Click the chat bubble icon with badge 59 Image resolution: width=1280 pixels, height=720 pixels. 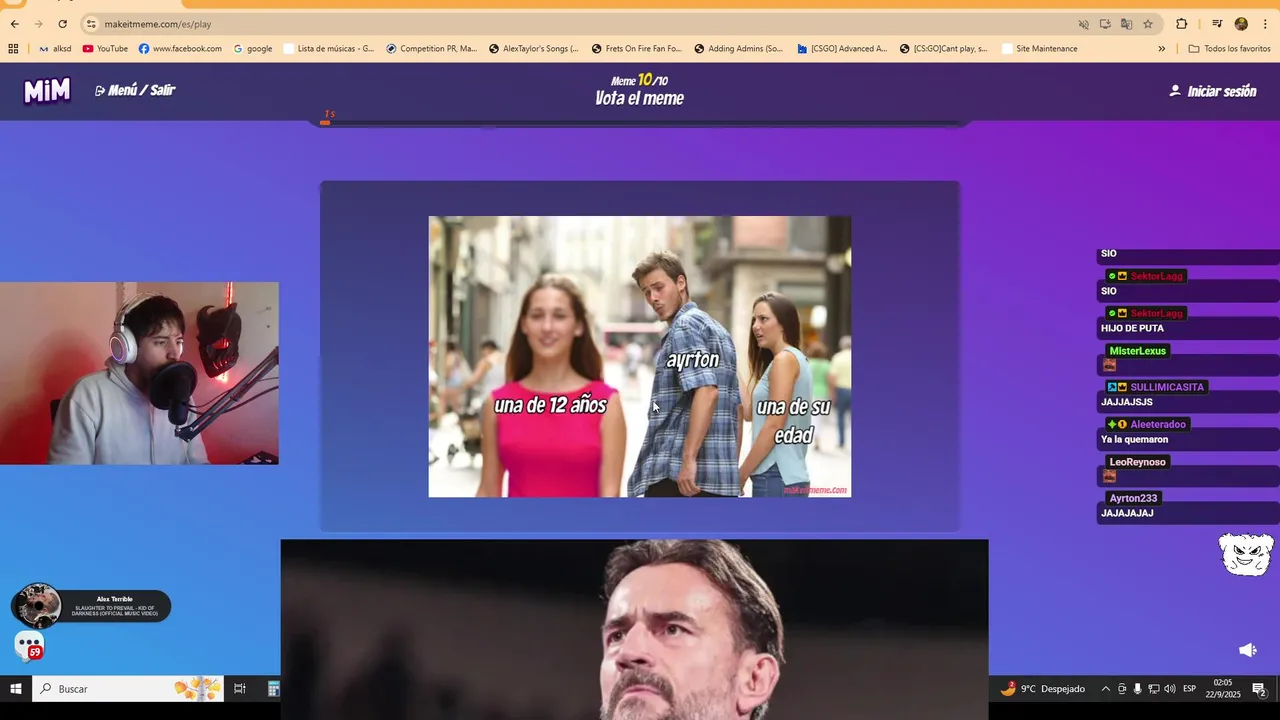click(x=29, y=646)
